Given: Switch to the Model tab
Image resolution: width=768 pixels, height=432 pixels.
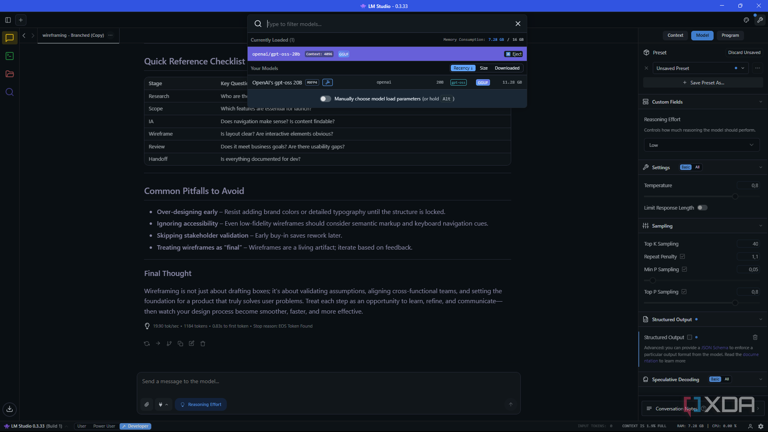Looking at the screenshot, I should click(702, 35).
